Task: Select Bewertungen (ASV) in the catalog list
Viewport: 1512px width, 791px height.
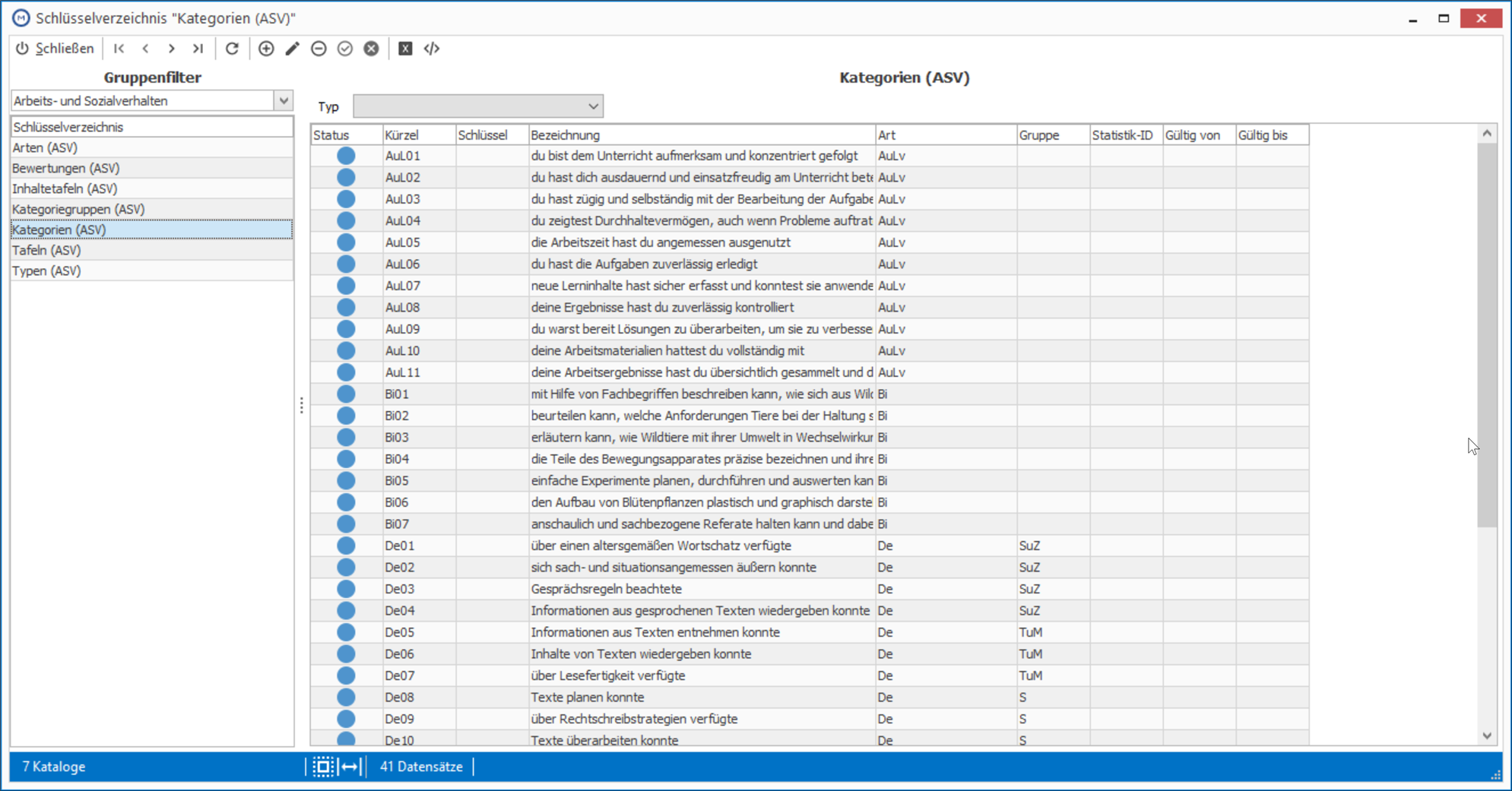Action: click(151, 168)
